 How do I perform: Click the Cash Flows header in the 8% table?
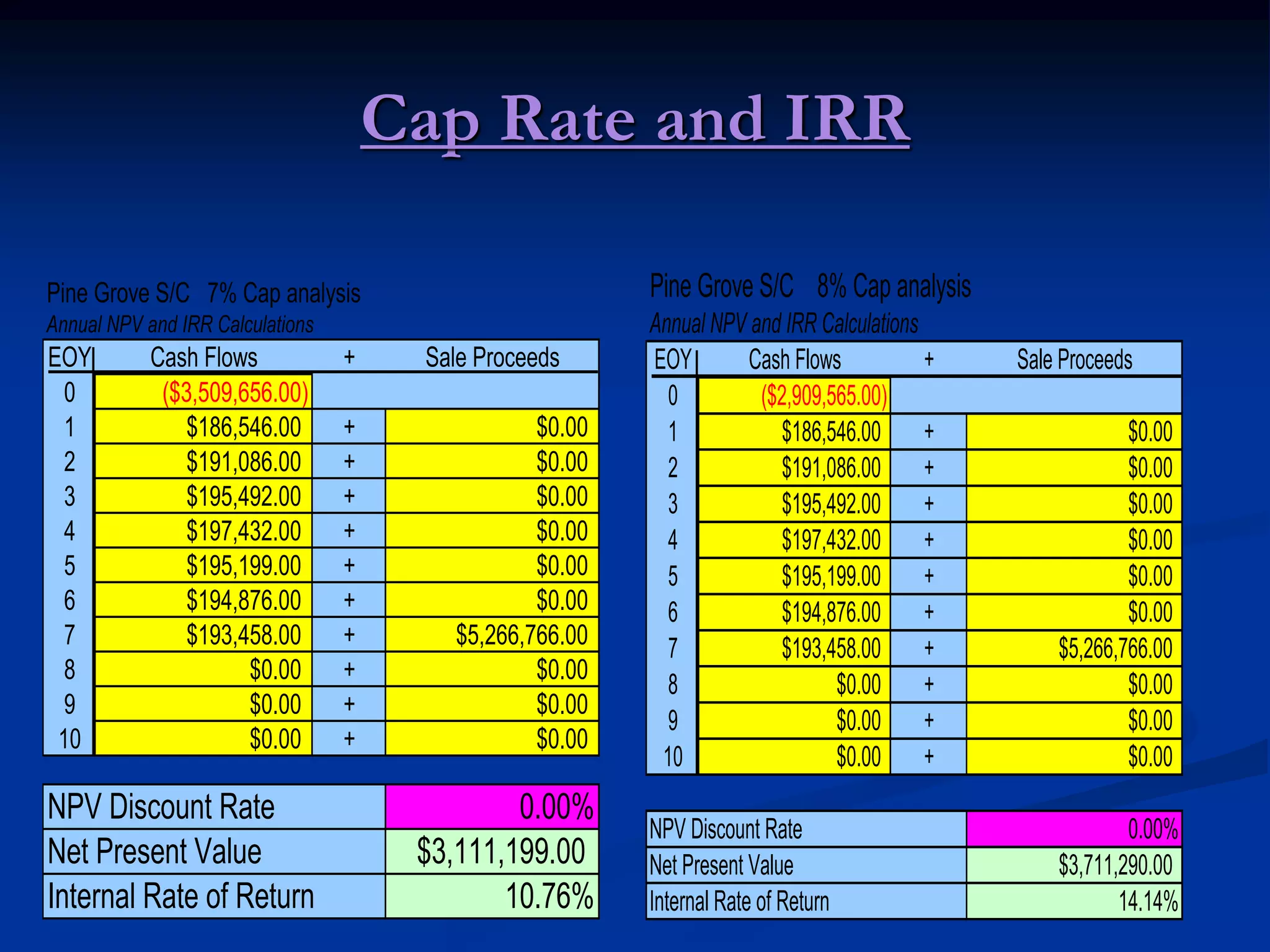795,359
